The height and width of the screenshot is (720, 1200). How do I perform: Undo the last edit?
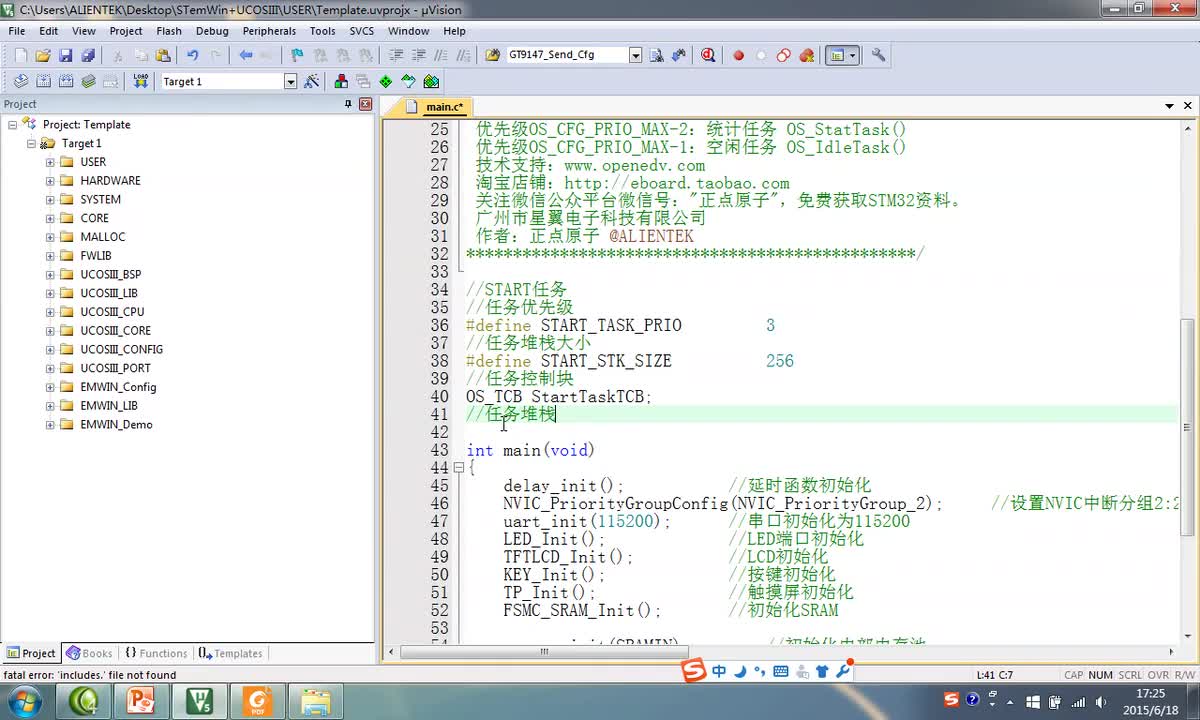193,56
